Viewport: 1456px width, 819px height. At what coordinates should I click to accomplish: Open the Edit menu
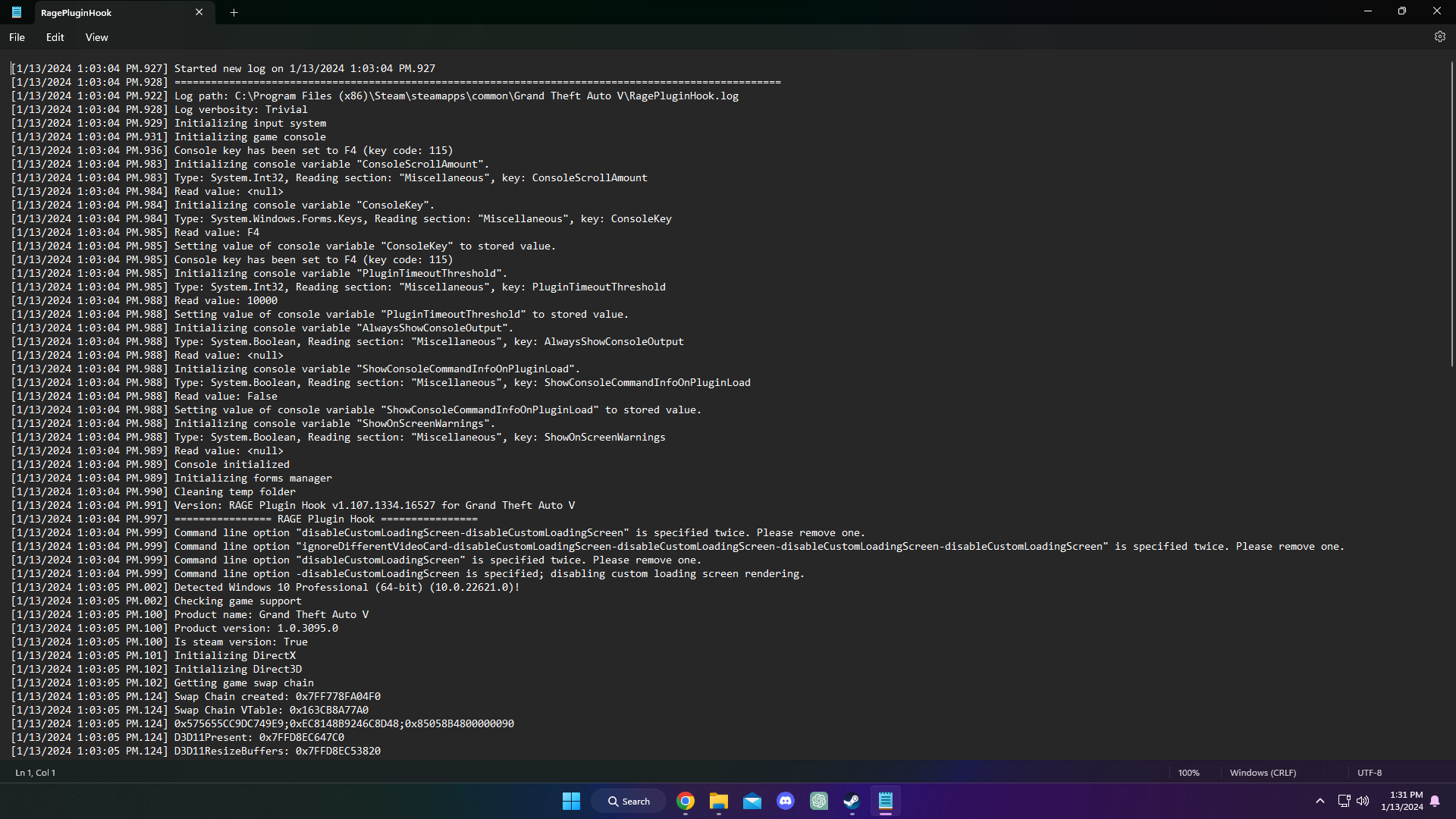click(55, 37)
